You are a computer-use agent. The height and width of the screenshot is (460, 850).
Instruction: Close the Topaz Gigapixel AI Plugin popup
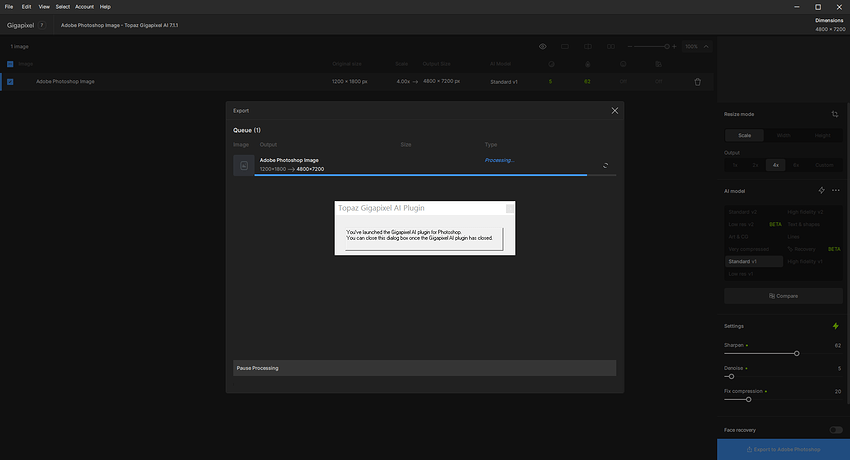(x=510, y=209)
